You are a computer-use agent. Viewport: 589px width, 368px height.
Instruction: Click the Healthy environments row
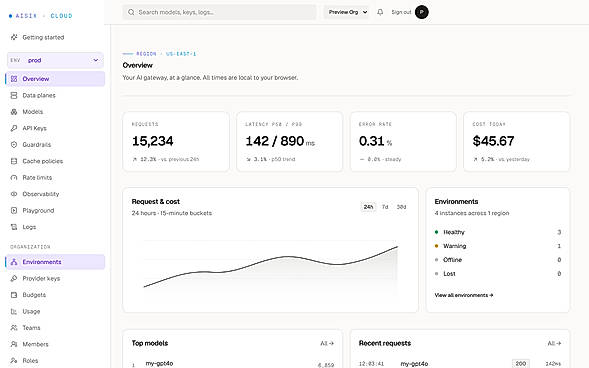point(498,232)
